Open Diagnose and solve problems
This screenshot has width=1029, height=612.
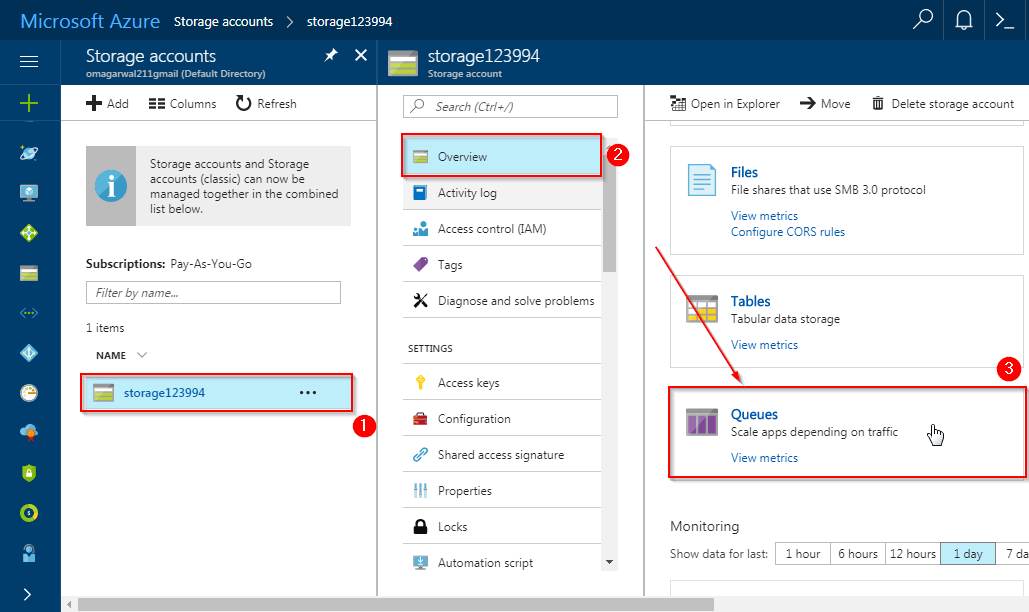click(501, 301)
